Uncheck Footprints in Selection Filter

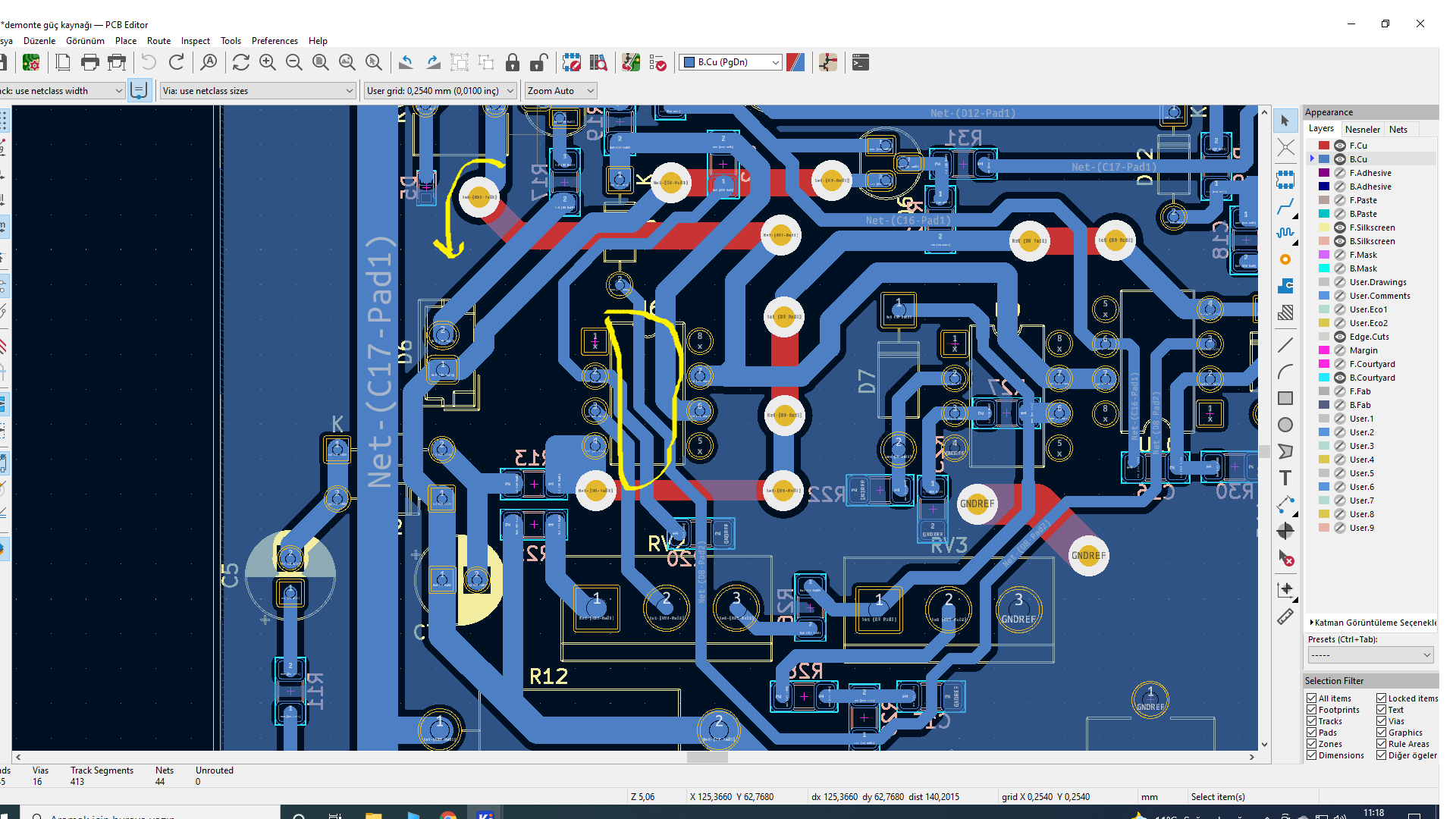[x=1312, y=710]
